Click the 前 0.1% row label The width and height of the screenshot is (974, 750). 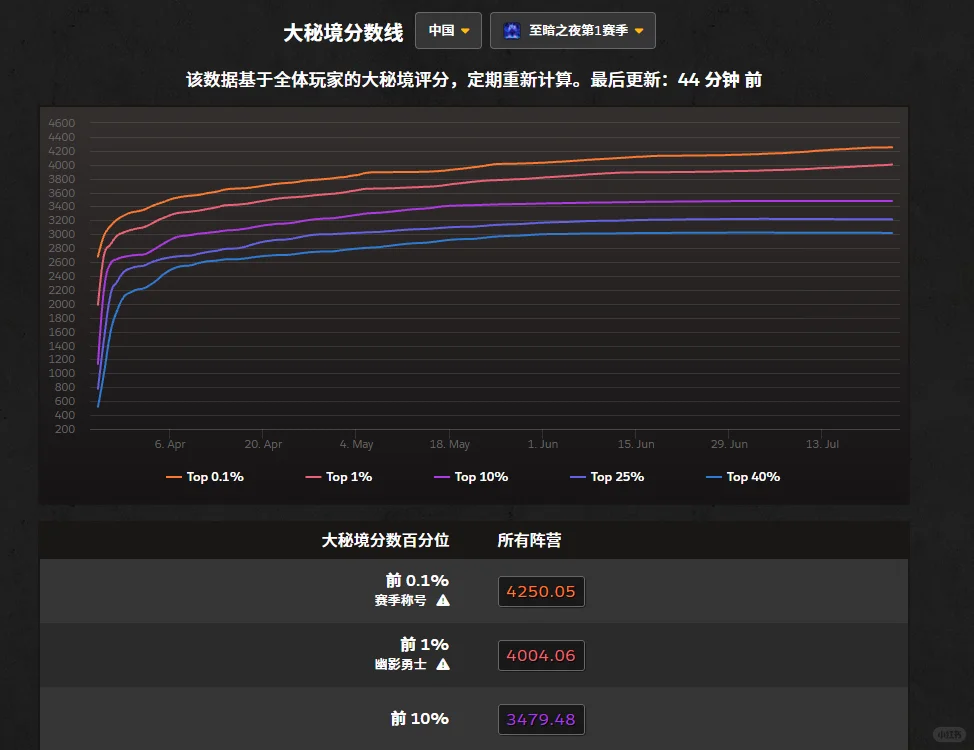[417, 580]
